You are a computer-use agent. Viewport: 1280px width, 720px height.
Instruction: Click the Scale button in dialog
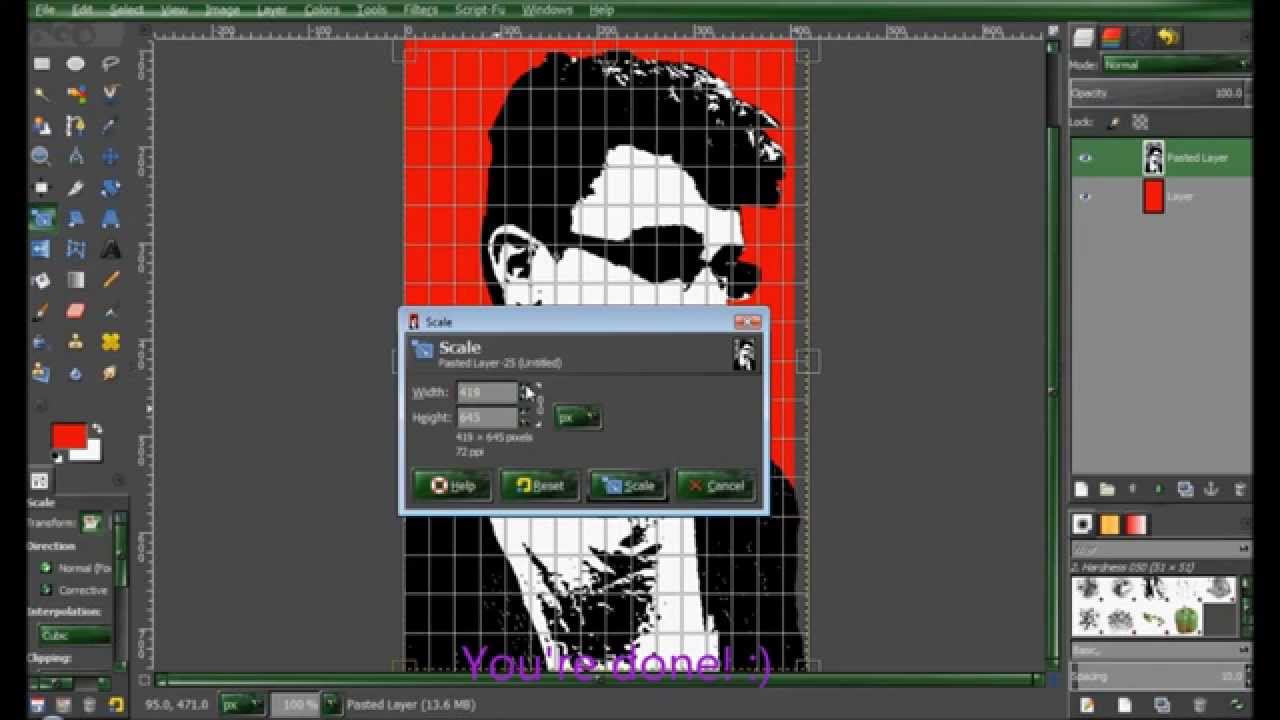pos(627,486)
